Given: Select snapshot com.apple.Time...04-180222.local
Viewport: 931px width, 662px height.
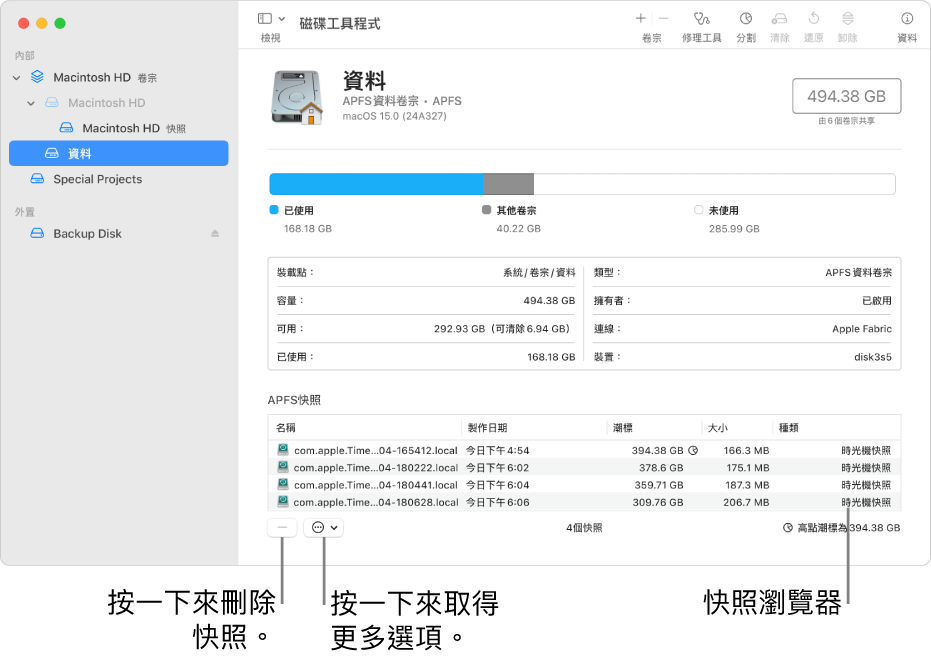Looking at the screenshot, I should click(584, 467).
